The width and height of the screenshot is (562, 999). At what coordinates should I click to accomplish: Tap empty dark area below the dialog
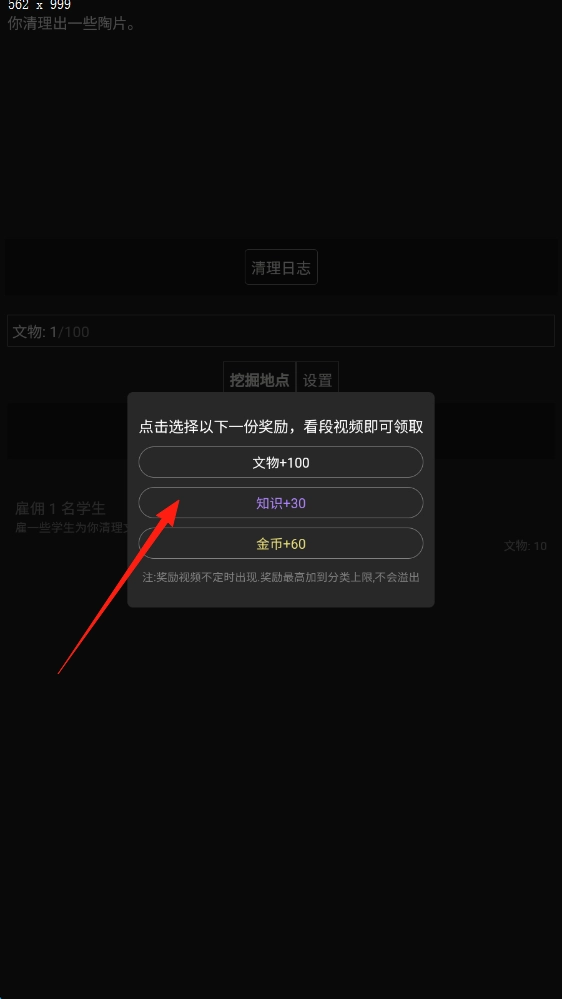[x=281, y=796]
